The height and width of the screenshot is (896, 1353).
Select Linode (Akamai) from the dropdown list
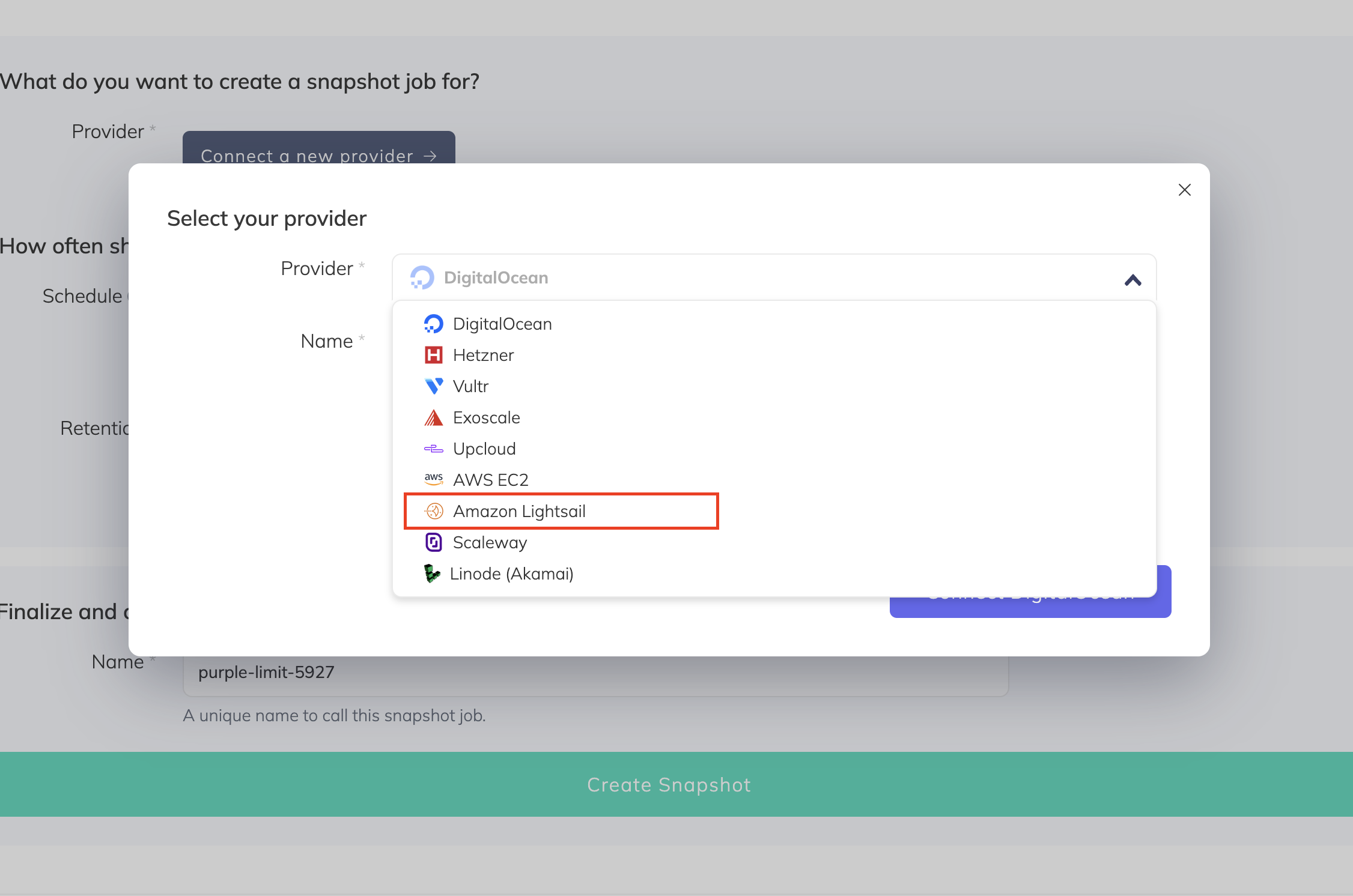(512, 574)
